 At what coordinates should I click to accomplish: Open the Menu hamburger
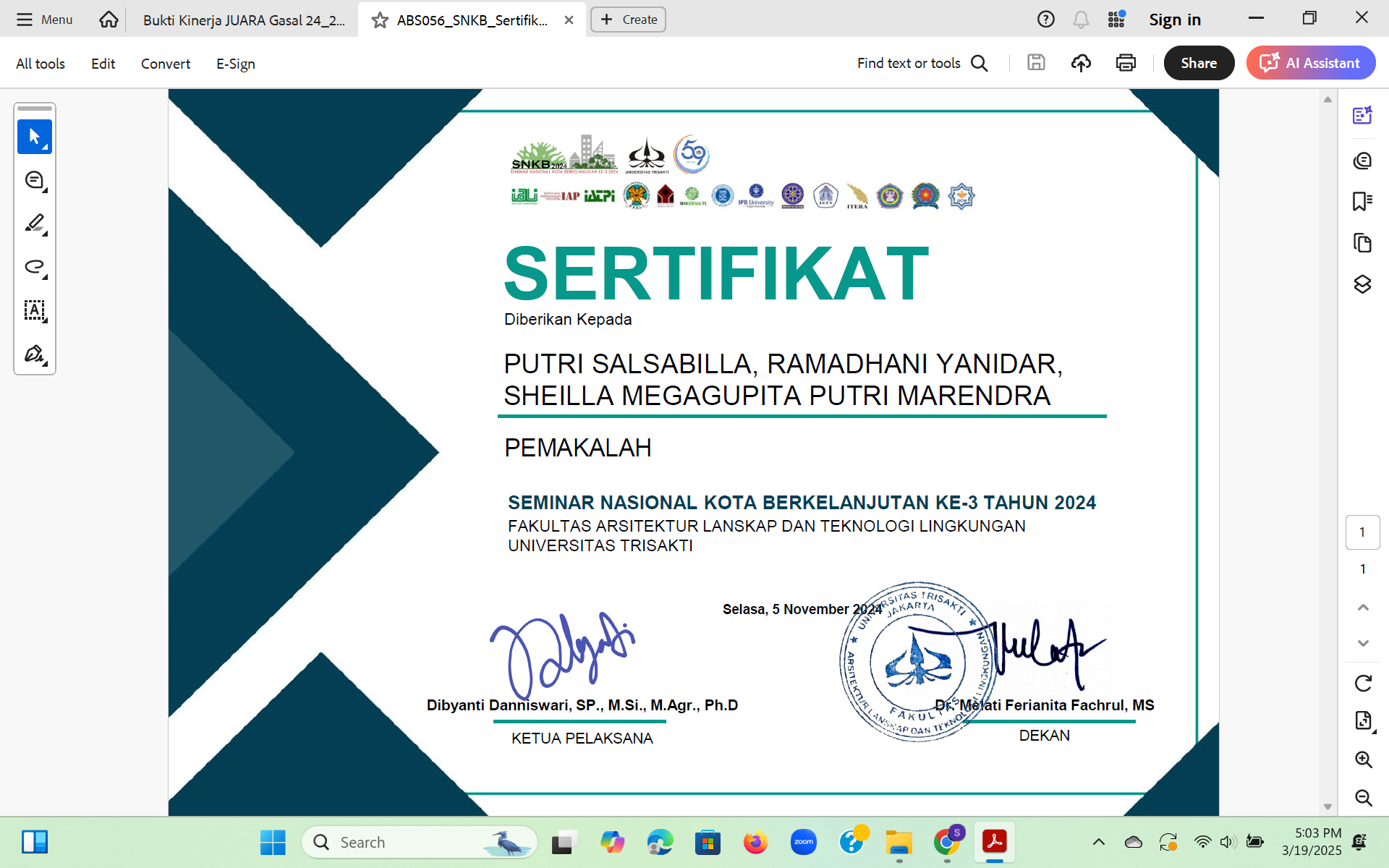pyautogui.click(x=44, y=20)
